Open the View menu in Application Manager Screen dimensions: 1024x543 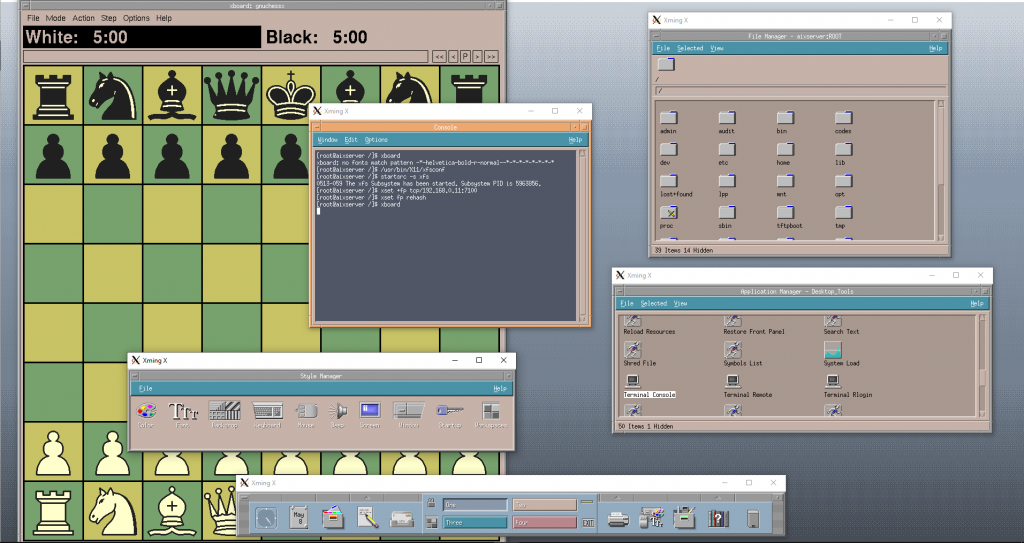[x=680, y=303]
